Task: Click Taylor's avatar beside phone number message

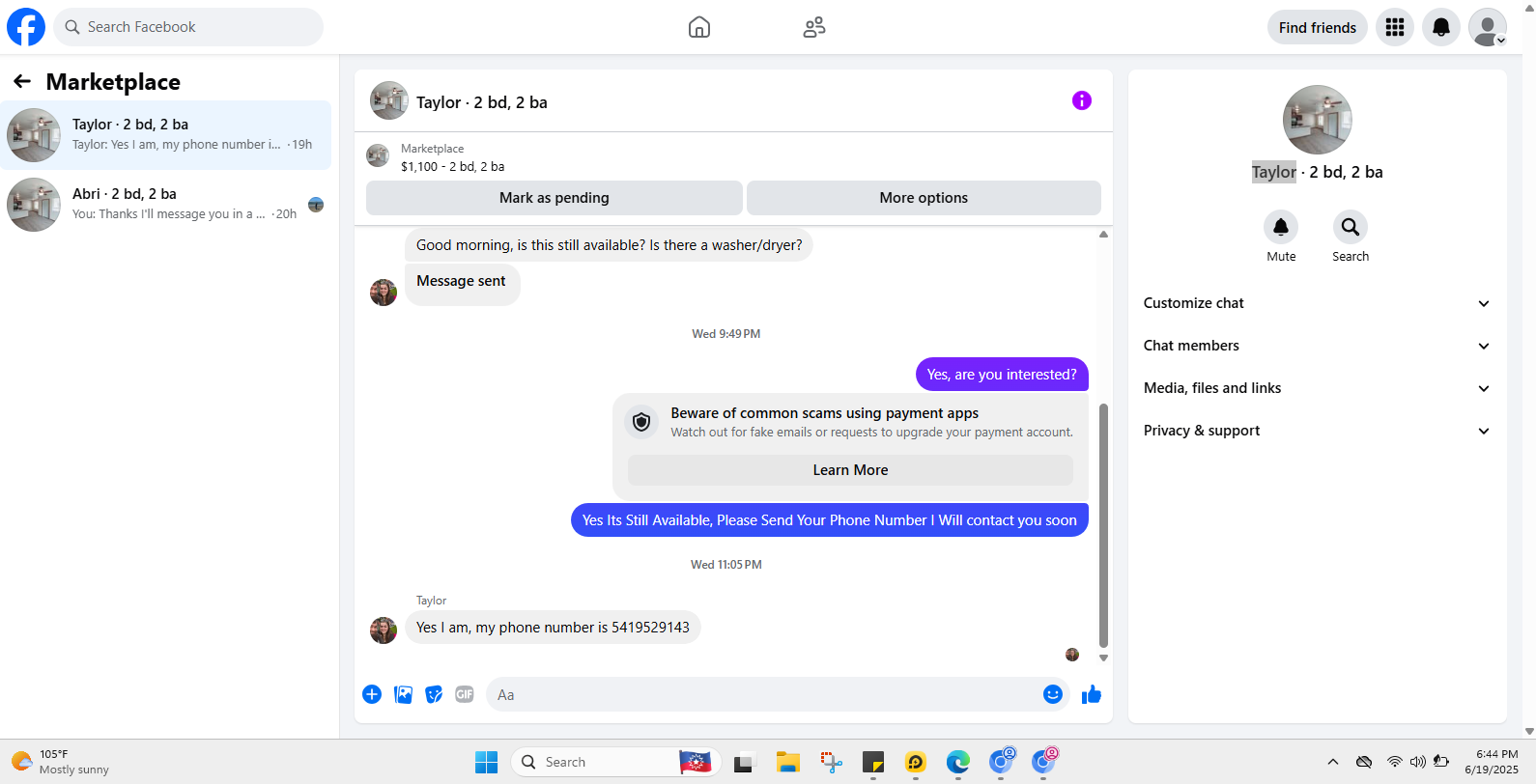Action: 384,630
